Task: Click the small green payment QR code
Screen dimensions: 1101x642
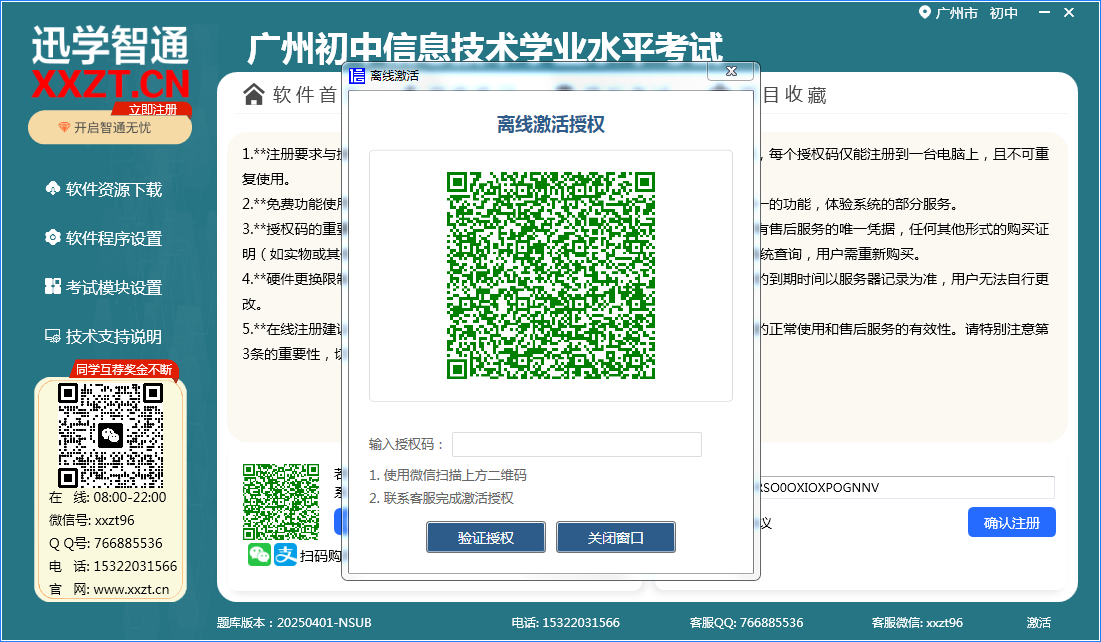Action: point(281,502)
